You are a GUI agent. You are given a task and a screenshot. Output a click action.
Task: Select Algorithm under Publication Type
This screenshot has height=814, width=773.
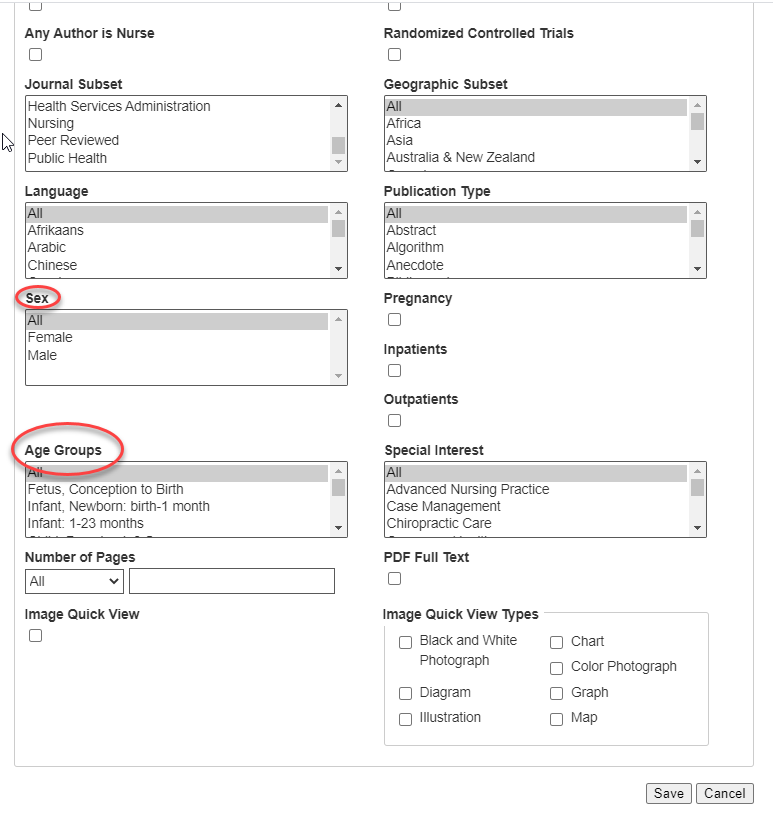pyautogui.click(x=415, y=248)
